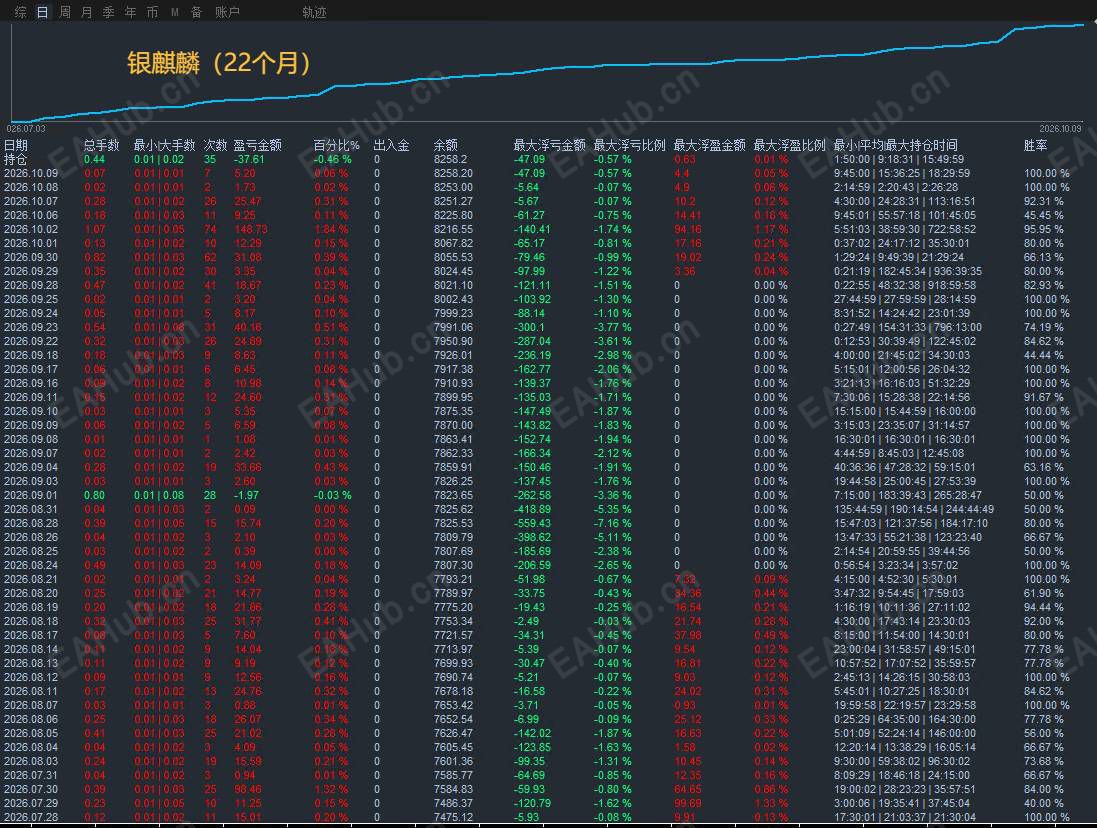Click the -559.43 max floating loss value
Viewport: 1097px width, 828px height.
[x=532, y=522]
